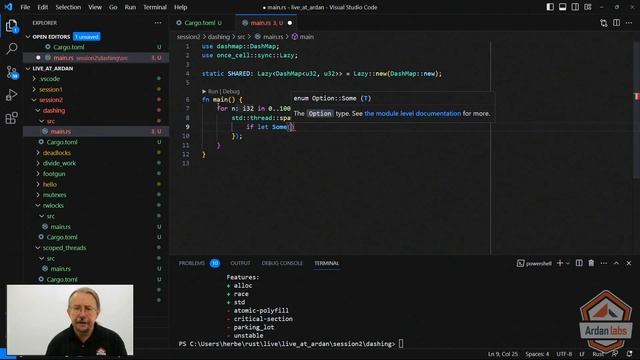Toggle the secondary side bar layout button
The height and width of the screenshot is (360, 640).
point(575,7)
